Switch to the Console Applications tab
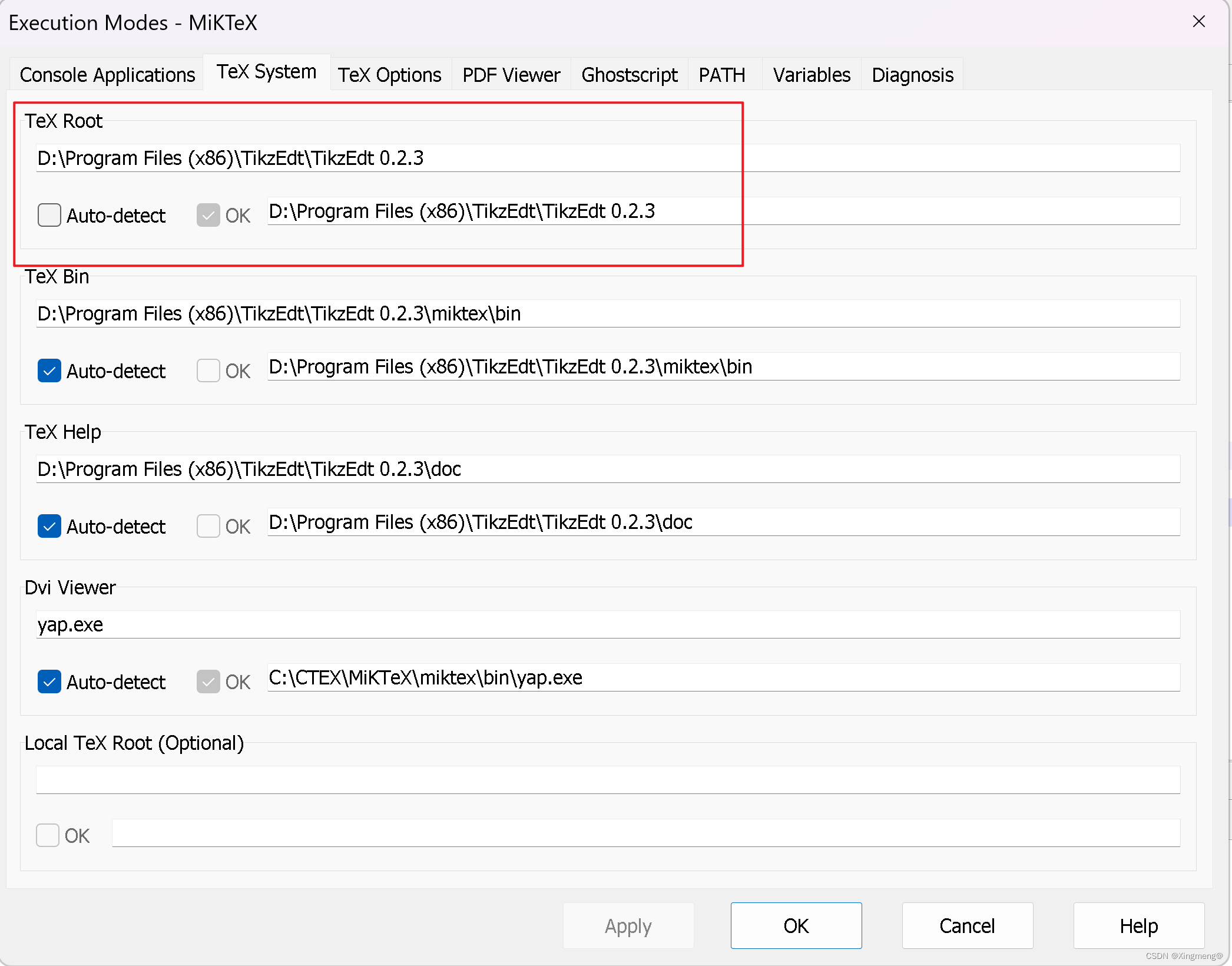The image size is (1232, 966). pos(107,75)
